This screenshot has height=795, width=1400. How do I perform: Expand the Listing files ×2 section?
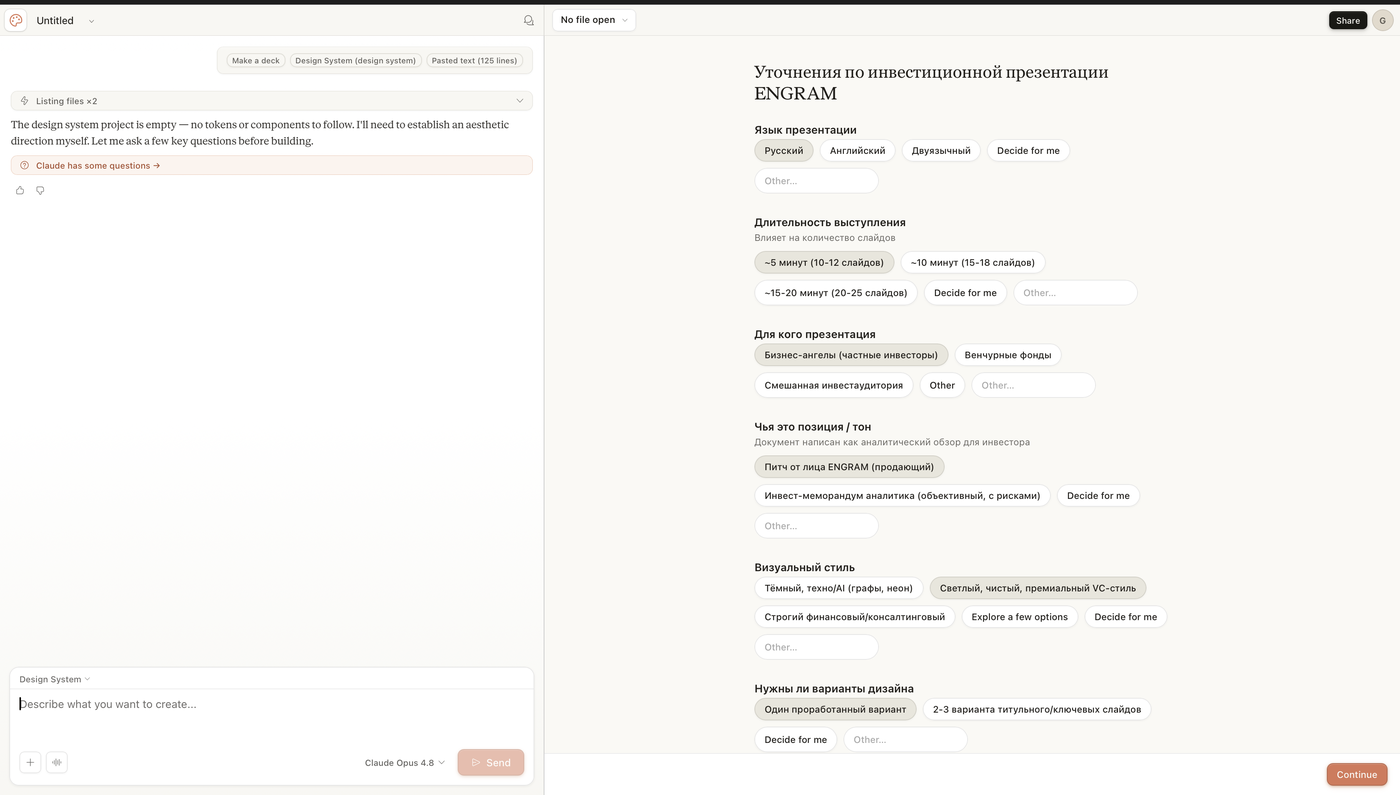click(272, 101)
